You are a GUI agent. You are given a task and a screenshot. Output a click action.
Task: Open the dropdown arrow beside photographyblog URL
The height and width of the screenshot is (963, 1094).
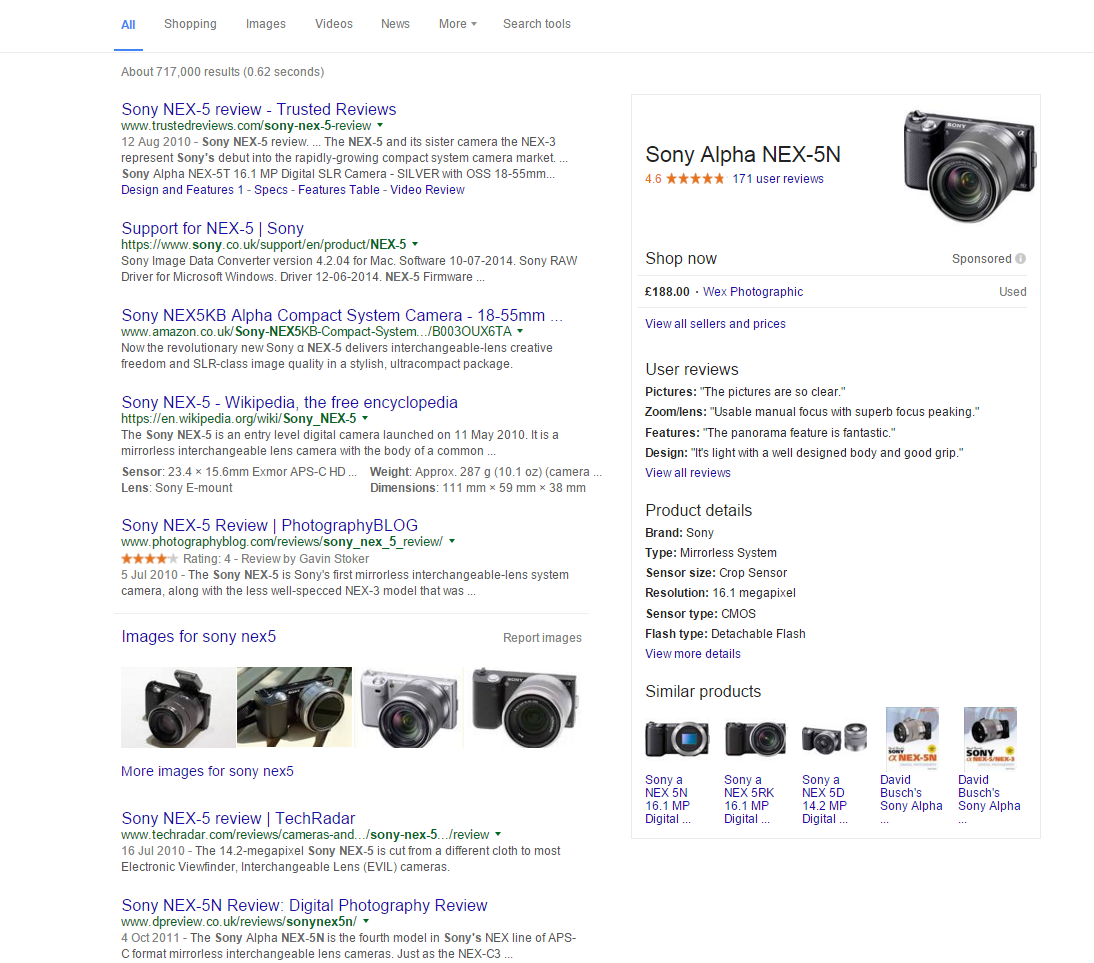point(452,542)
